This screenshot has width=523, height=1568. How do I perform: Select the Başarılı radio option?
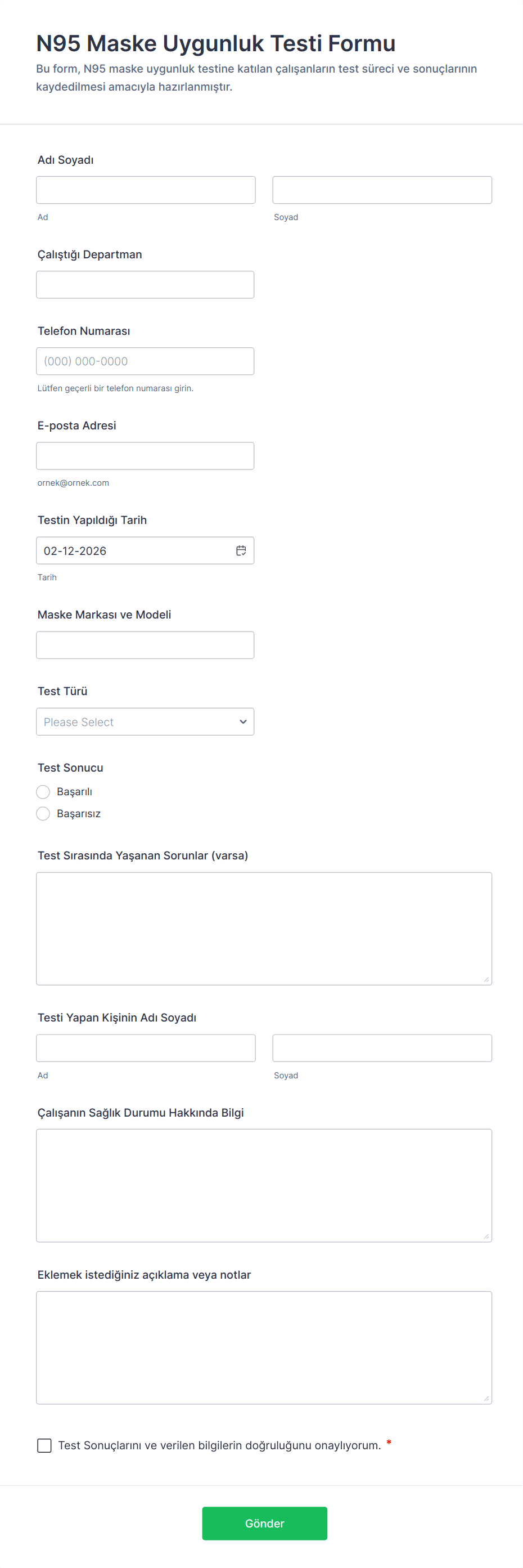[x=43, y=791]
